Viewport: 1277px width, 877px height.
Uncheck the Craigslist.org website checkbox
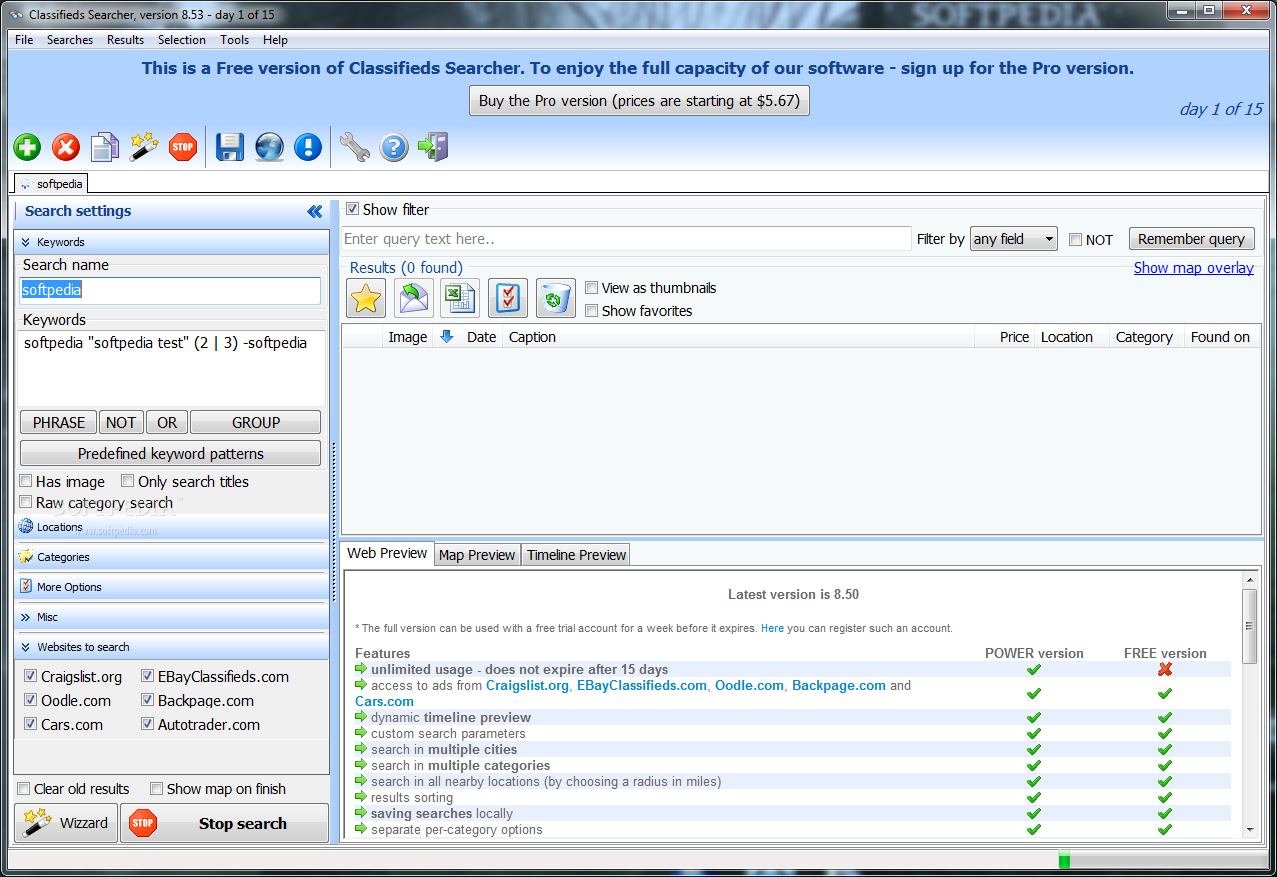(x=30, y=676)
